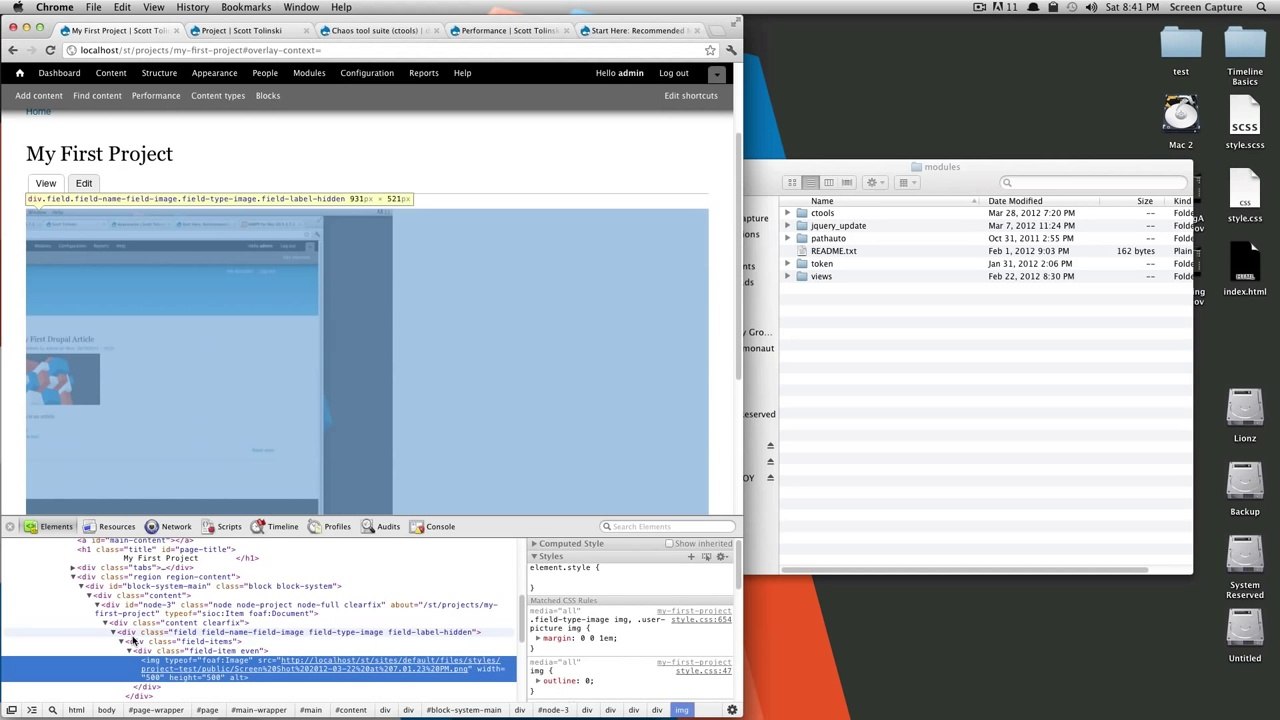Open the Network panel in DevTools
Image resolution: width=1280 pixels, height=720 pixels.
(167, 526)
